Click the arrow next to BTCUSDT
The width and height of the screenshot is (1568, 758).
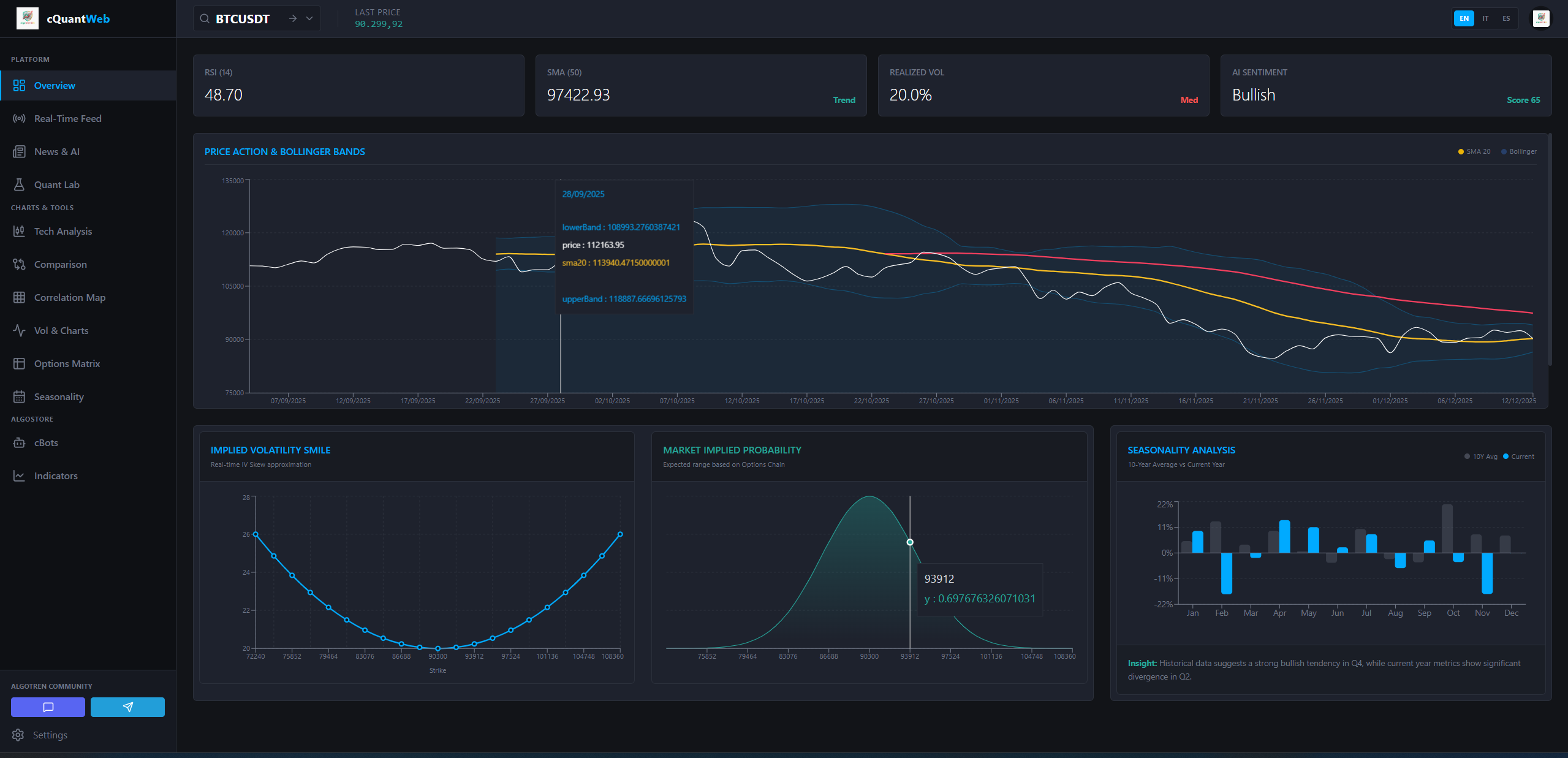[293, 18]
